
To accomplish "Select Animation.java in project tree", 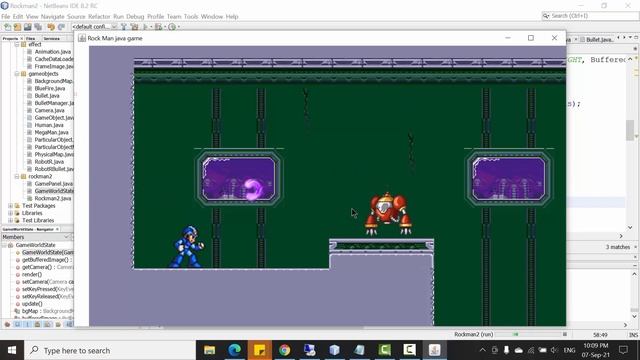I will [53, 52].
